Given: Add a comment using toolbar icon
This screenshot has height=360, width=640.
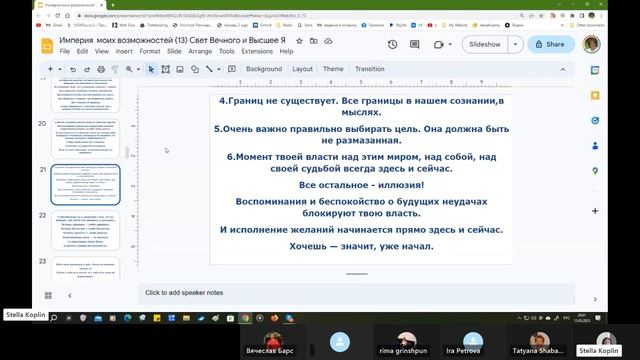Looking at the screenshot, I should coord(232,69).
